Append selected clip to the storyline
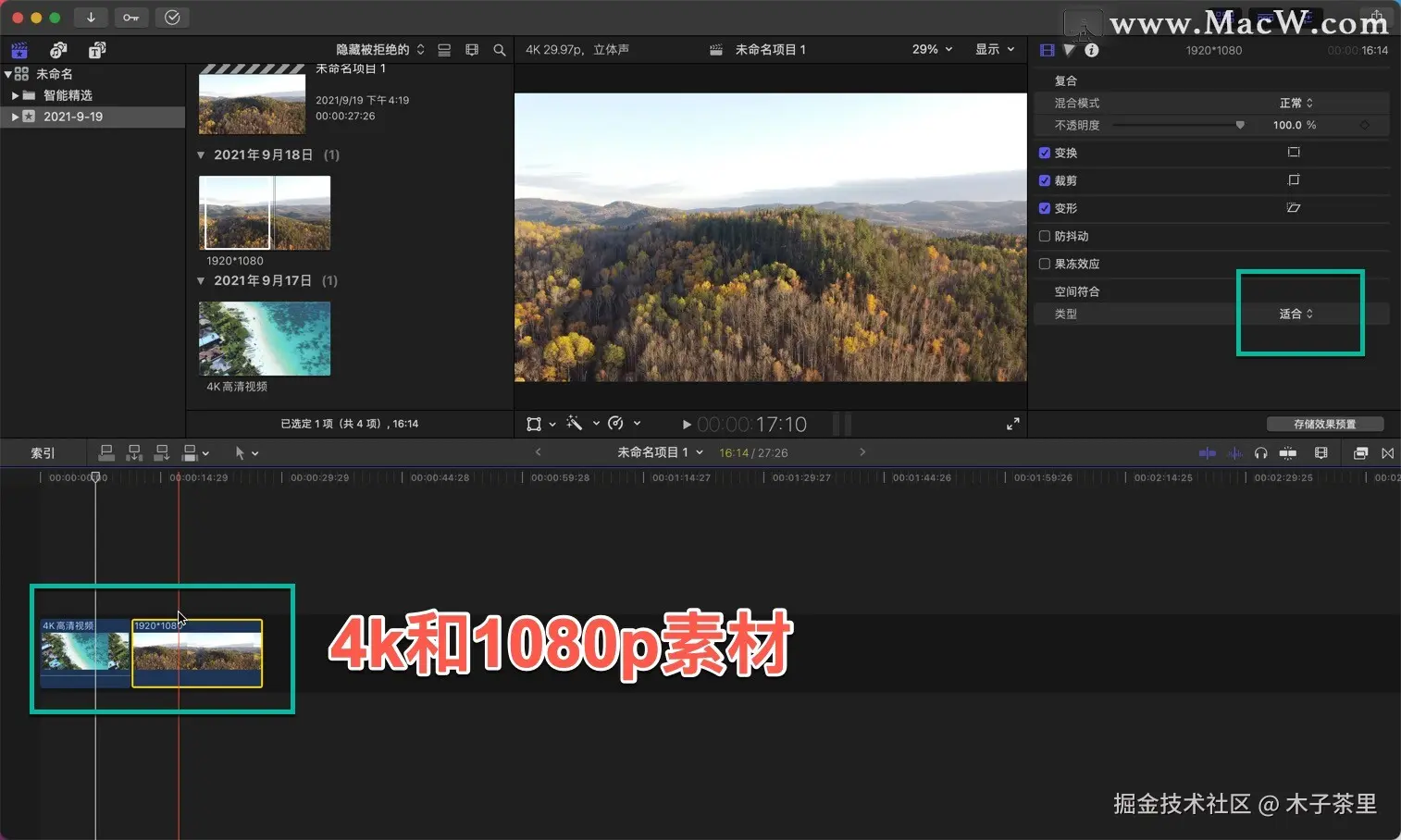 pyautogui.click(x=162, y=452)
